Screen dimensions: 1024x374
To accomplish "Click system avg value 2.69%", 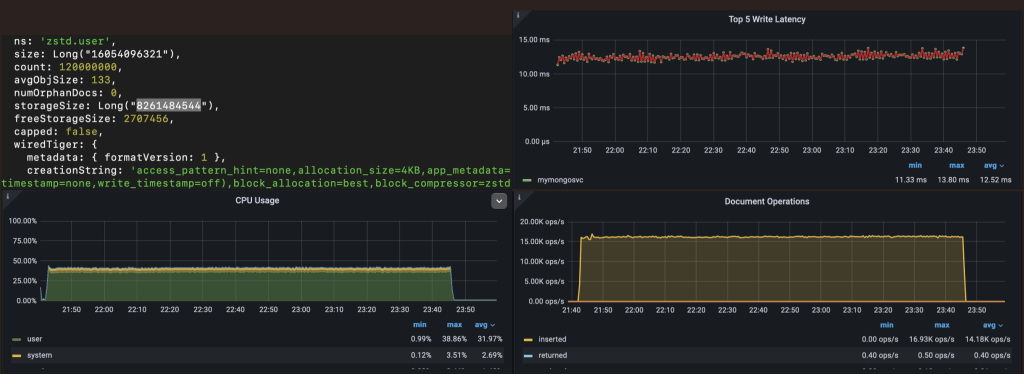I will point(491,355).
